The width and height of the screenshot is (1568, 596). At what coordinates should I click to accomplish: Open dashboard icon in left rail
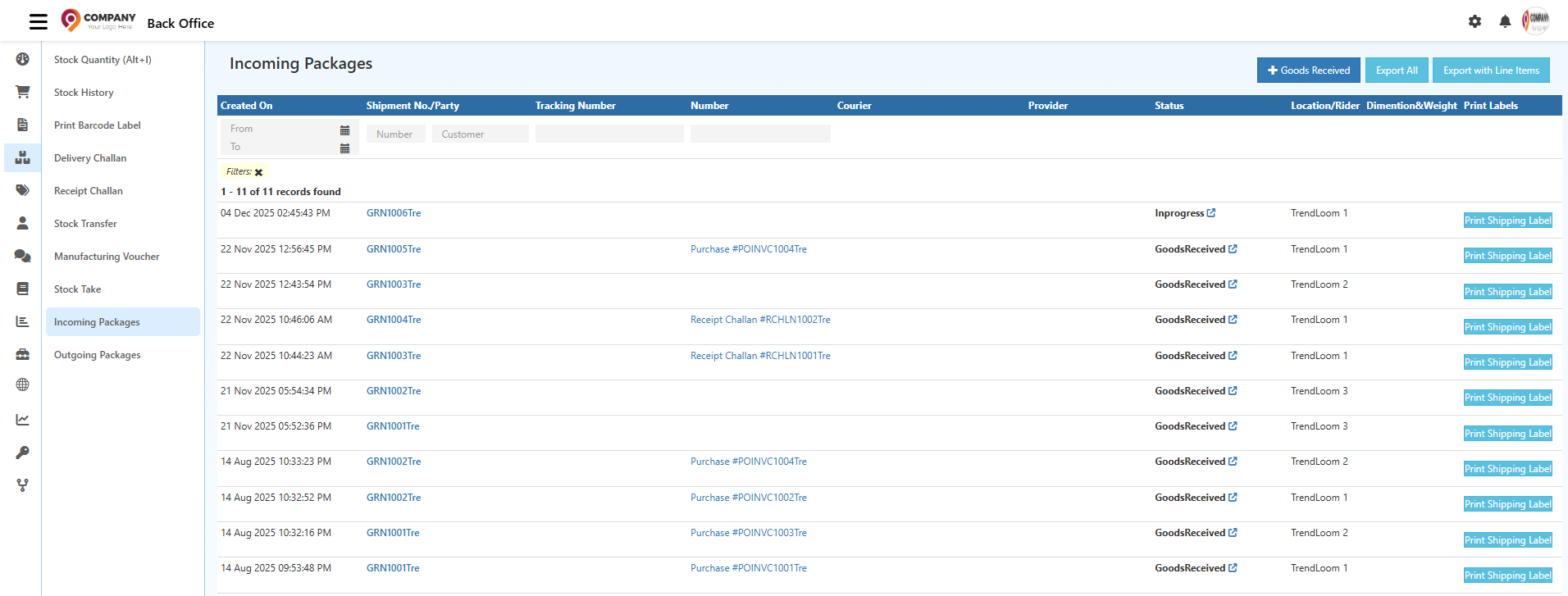pyautogui.click(x=22, y=59)
